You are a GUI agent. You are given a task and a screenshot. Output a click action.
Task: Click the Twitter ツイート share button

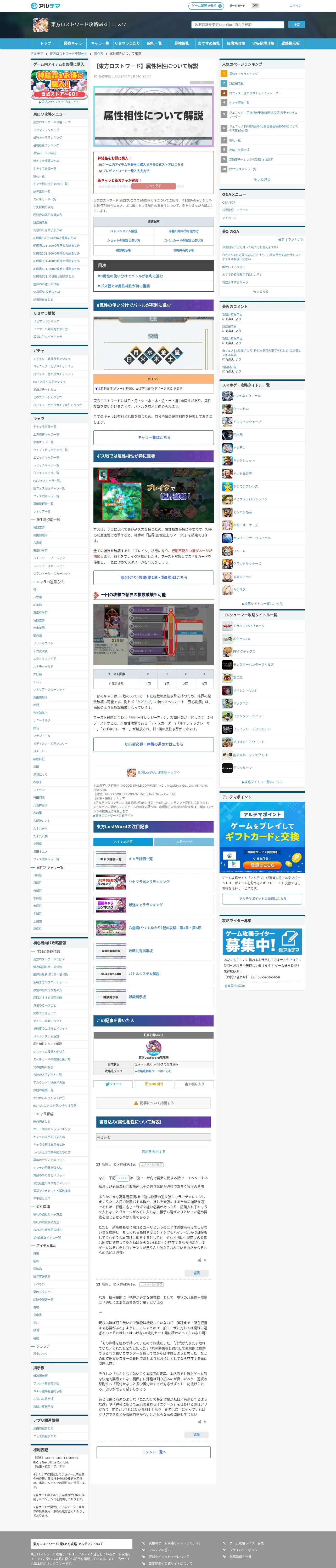[113, 1083]
